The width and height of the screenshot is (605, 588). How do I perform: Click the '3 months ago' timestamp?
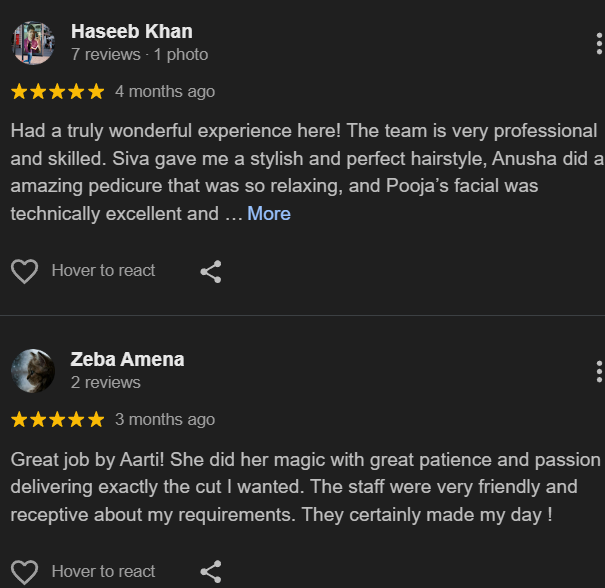[165, 419]
